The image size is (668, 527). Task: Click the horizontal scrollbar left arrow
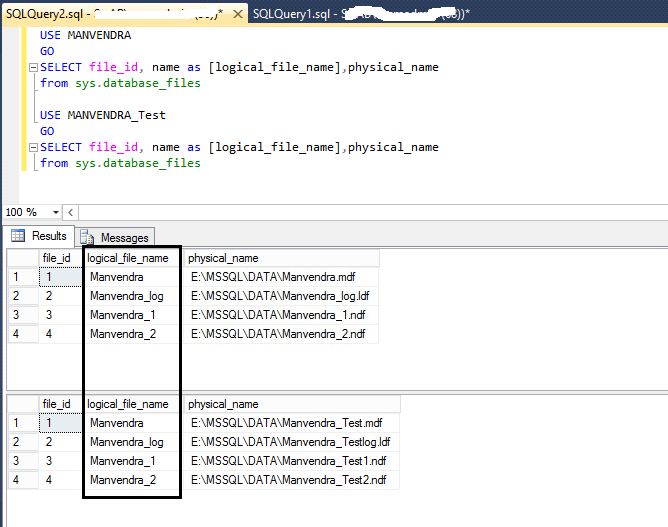coord(70,212)
